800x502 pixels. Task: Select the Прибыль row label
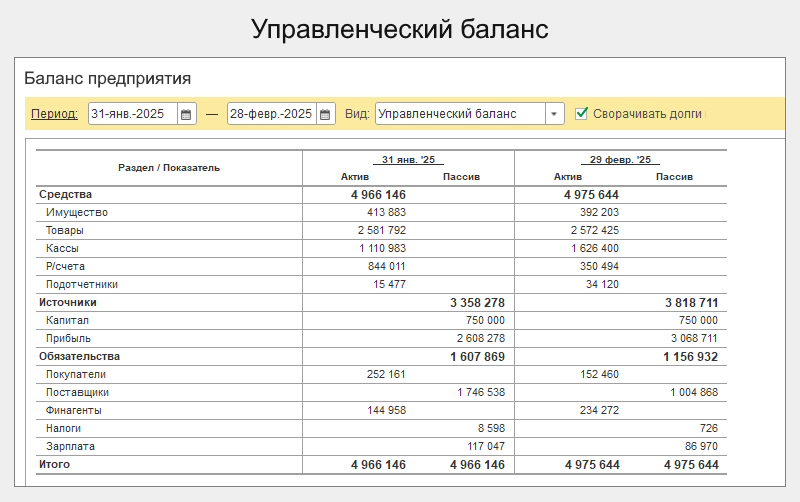coord(69,338)
